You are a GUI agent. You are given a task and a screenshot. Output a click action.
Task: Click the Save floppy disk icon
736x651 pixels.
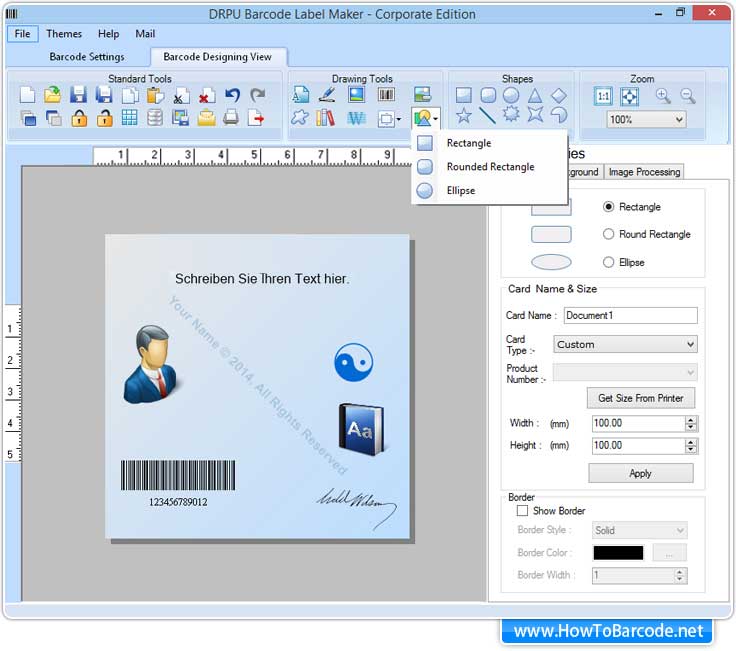78,95
